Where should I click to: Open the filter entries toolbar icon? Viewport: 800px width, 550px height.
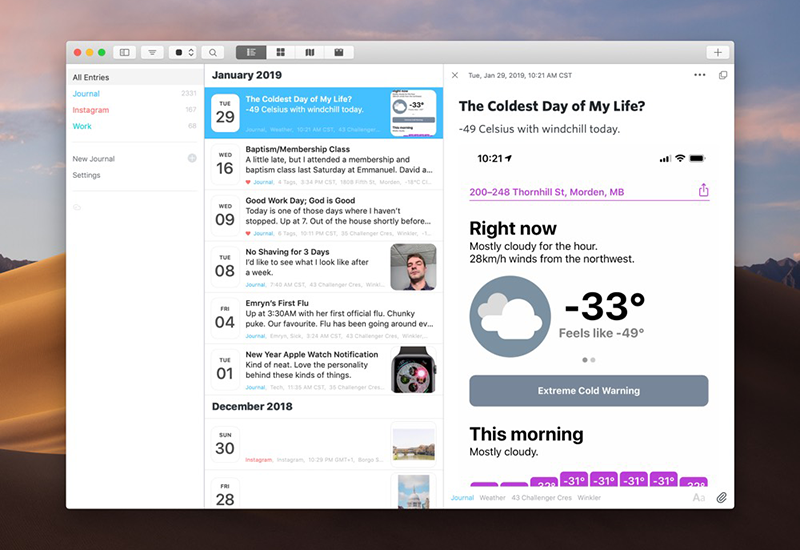pos(152,53)
